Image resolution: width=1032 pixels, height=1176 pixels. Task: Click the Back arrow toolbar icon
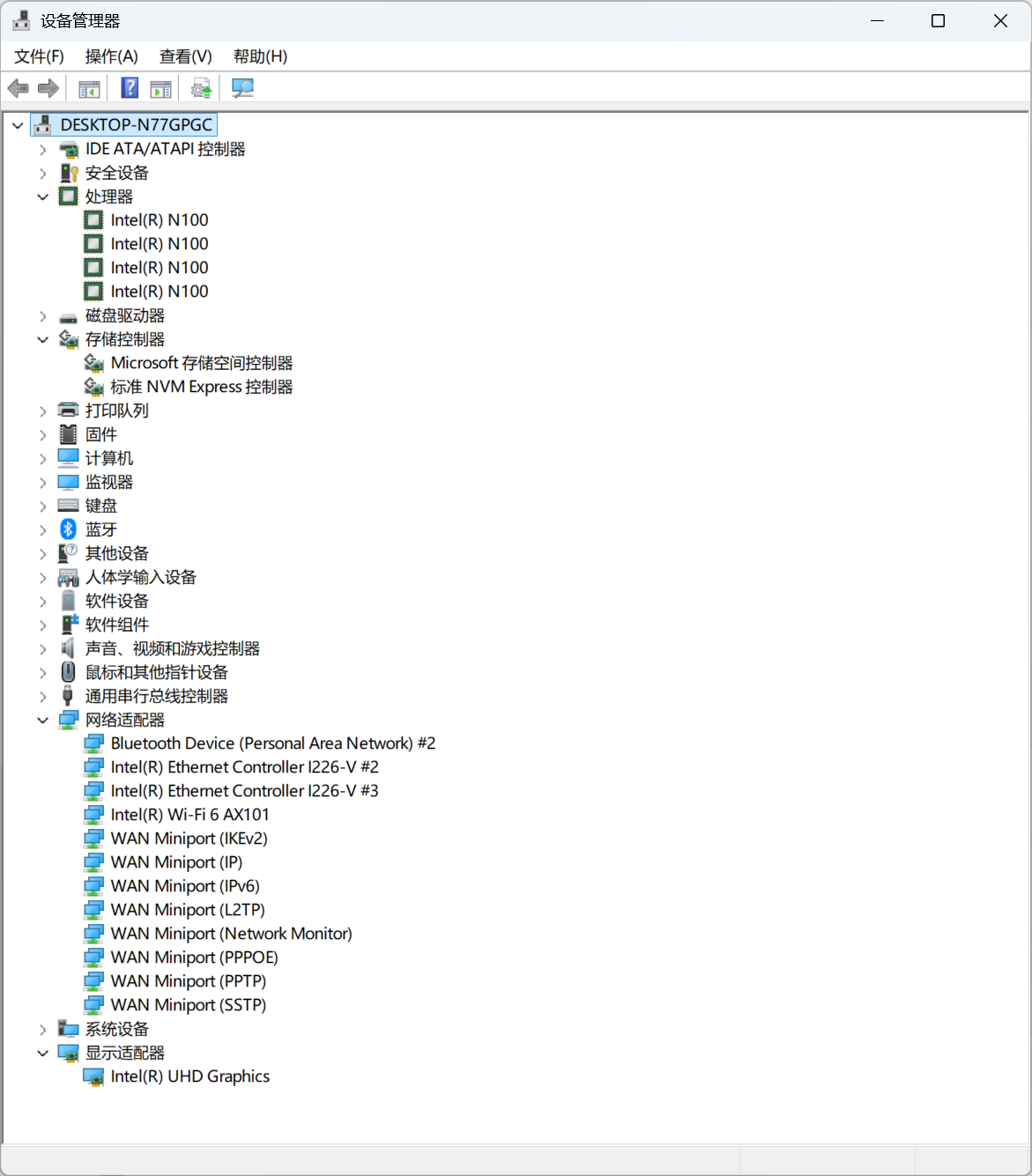pyautogui.click(x=18, y=88)
